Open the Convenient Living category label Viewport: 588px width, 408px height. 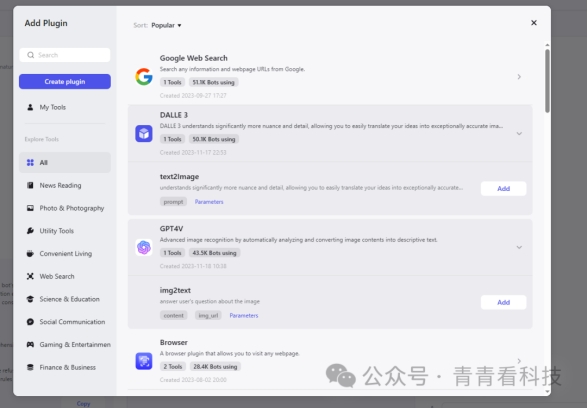pos(66,254)
